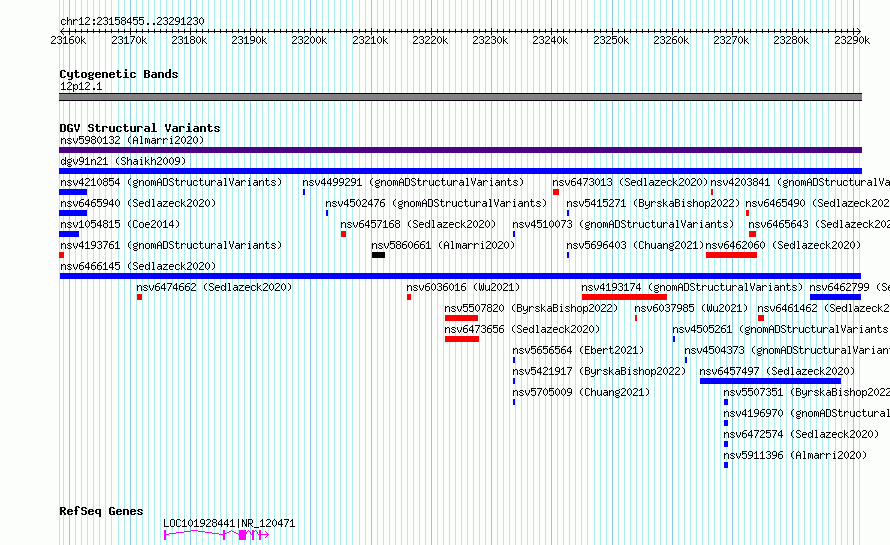Click the nsv6462799 variant label
Image resolution: width=890 pixels, height=545 pixels.
click(x=850, y=287)
